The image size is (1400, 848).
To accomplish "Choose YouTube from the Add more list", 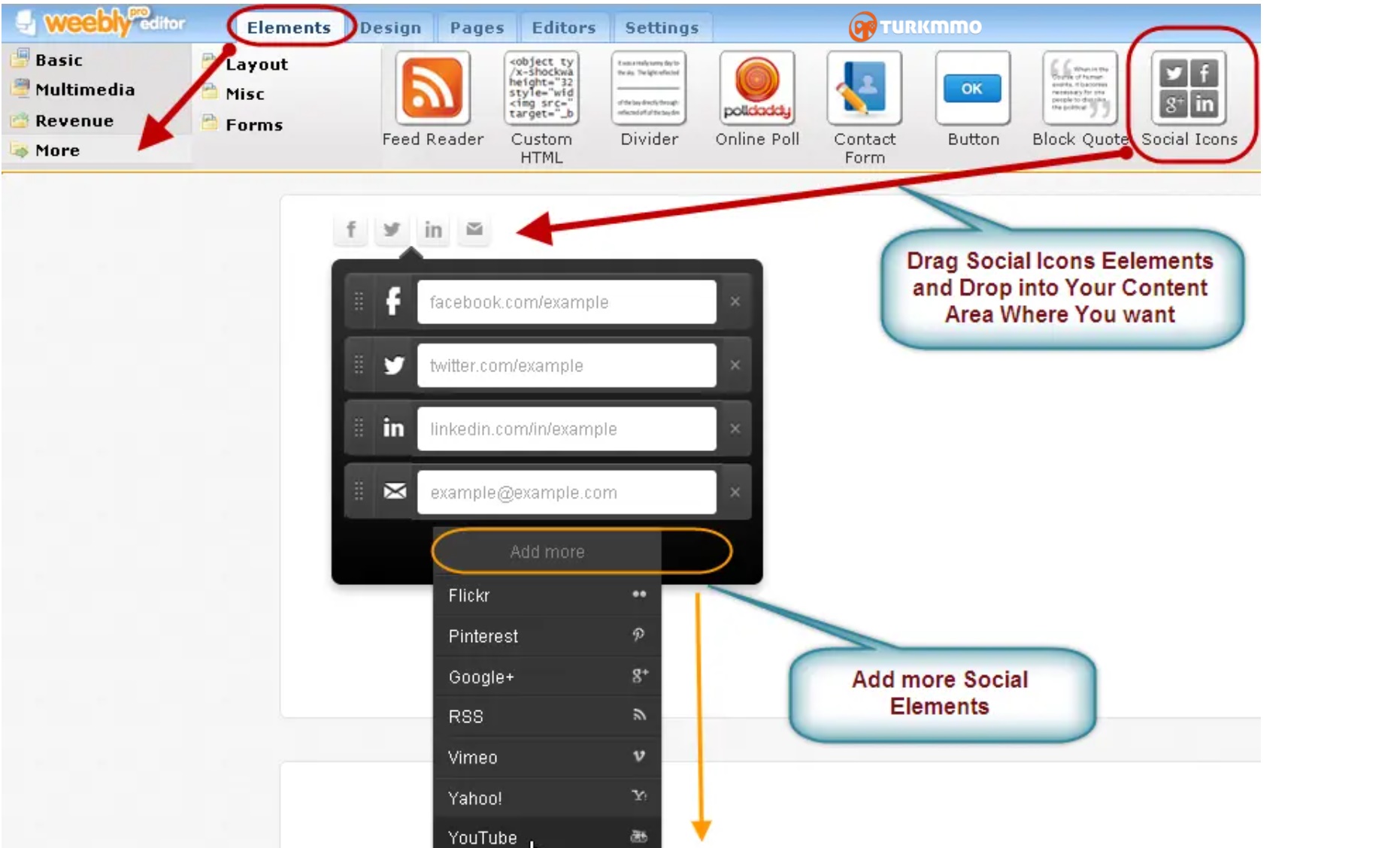I will pos(547,834).
